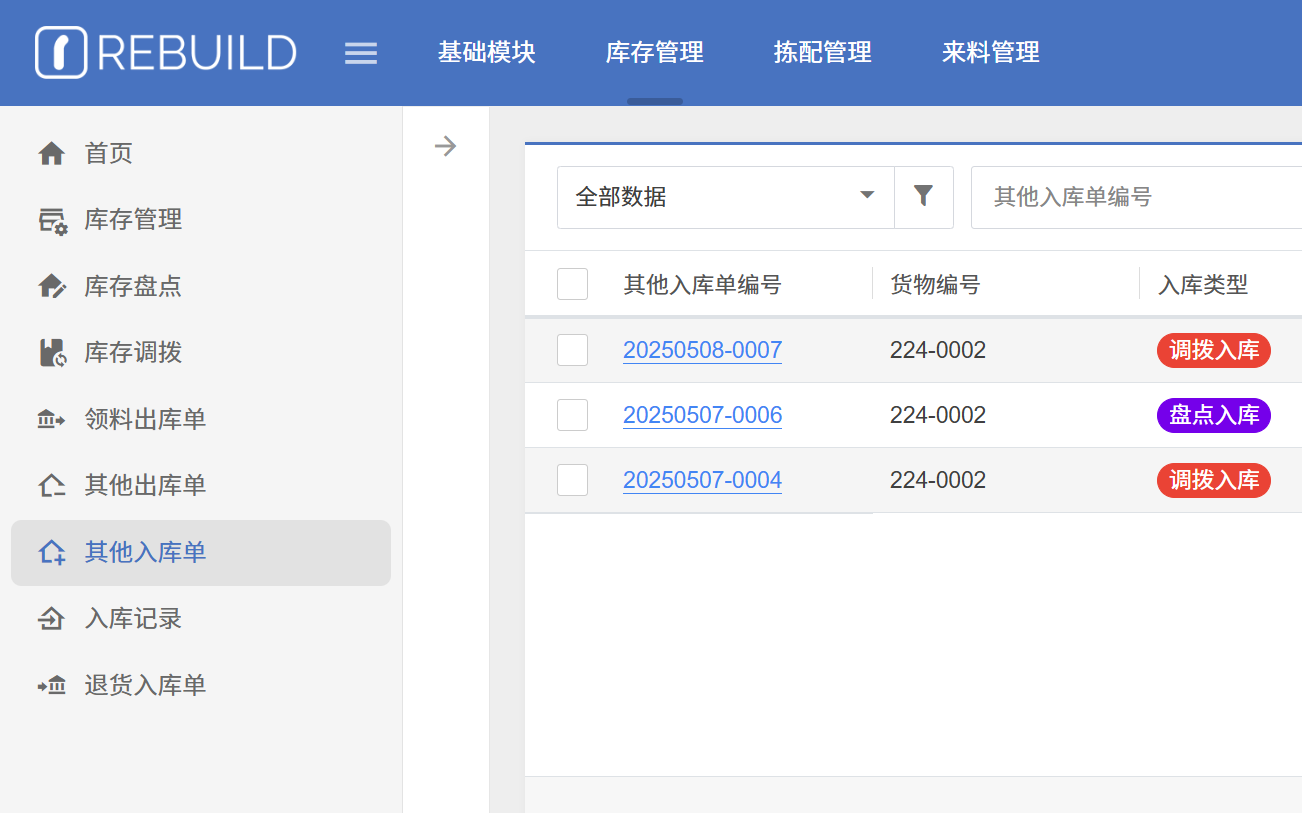The height and width of the screenshot is (813, 1302).
Task: Open 其他出库单 in the sidebar
Action: pos(145,486)
